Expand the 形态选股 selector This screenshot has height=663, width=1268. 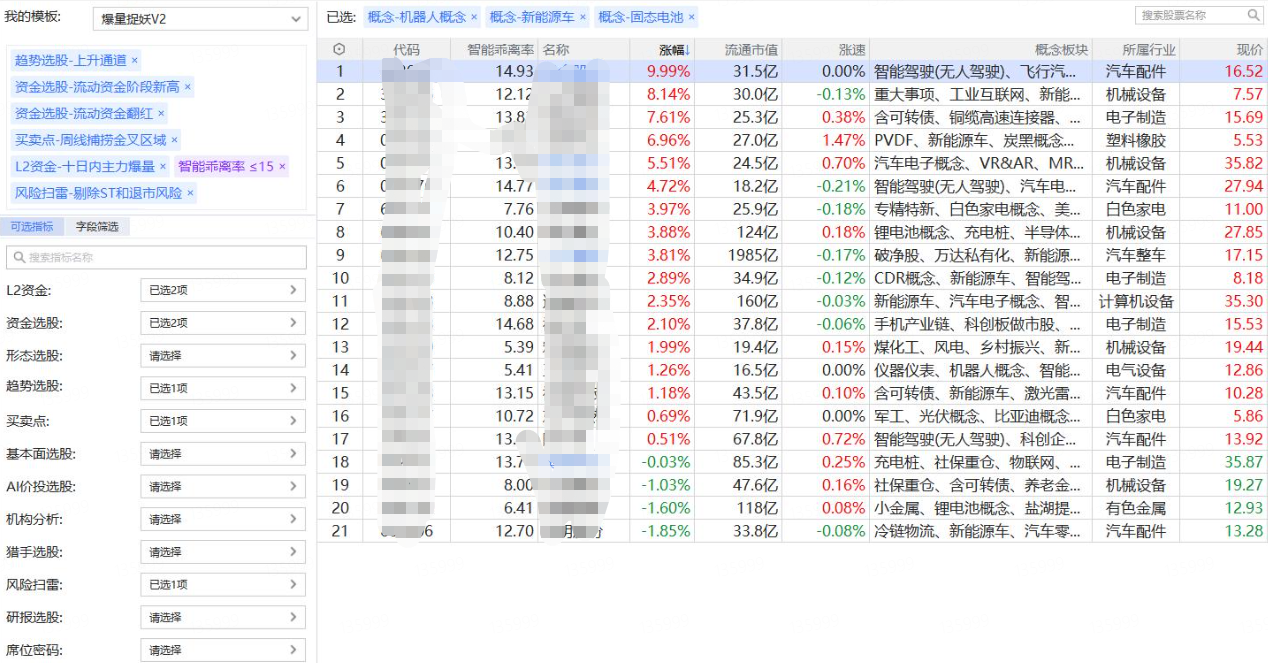[x=222, y=355]
